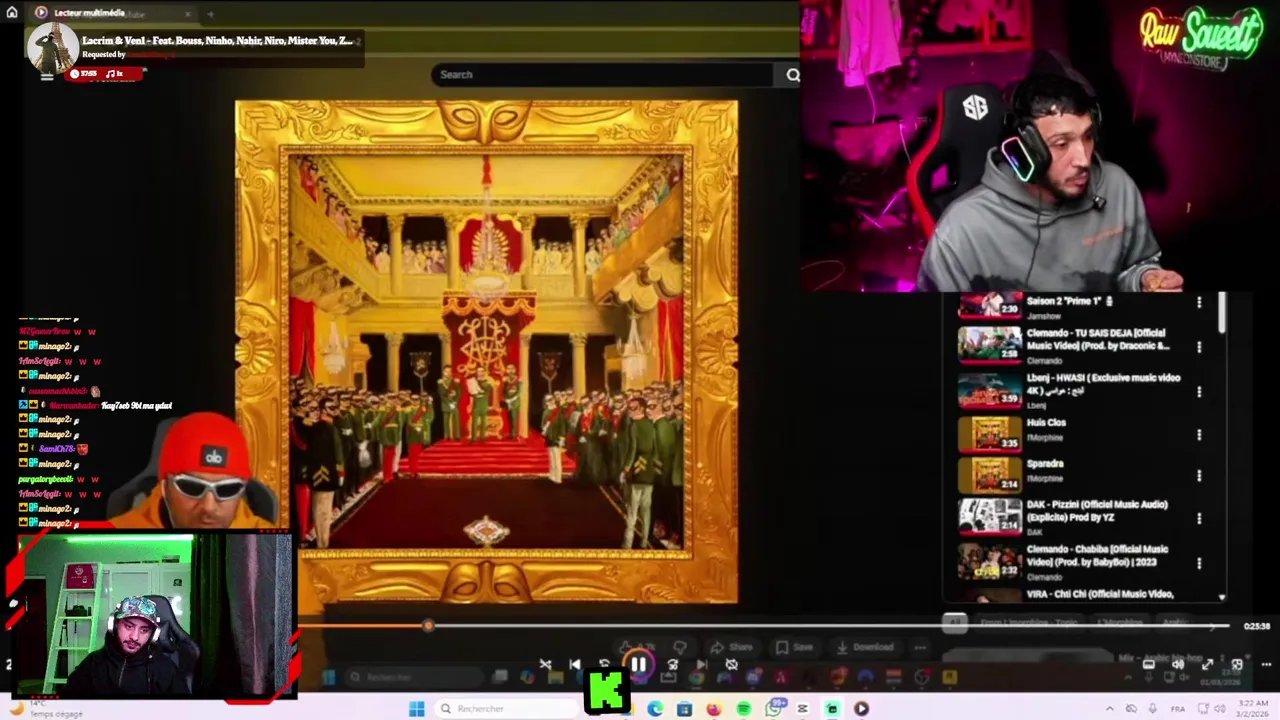Focus the YouTube Search field
Viewport: 1280px width, 720px height.
click(x=603, y=75)
